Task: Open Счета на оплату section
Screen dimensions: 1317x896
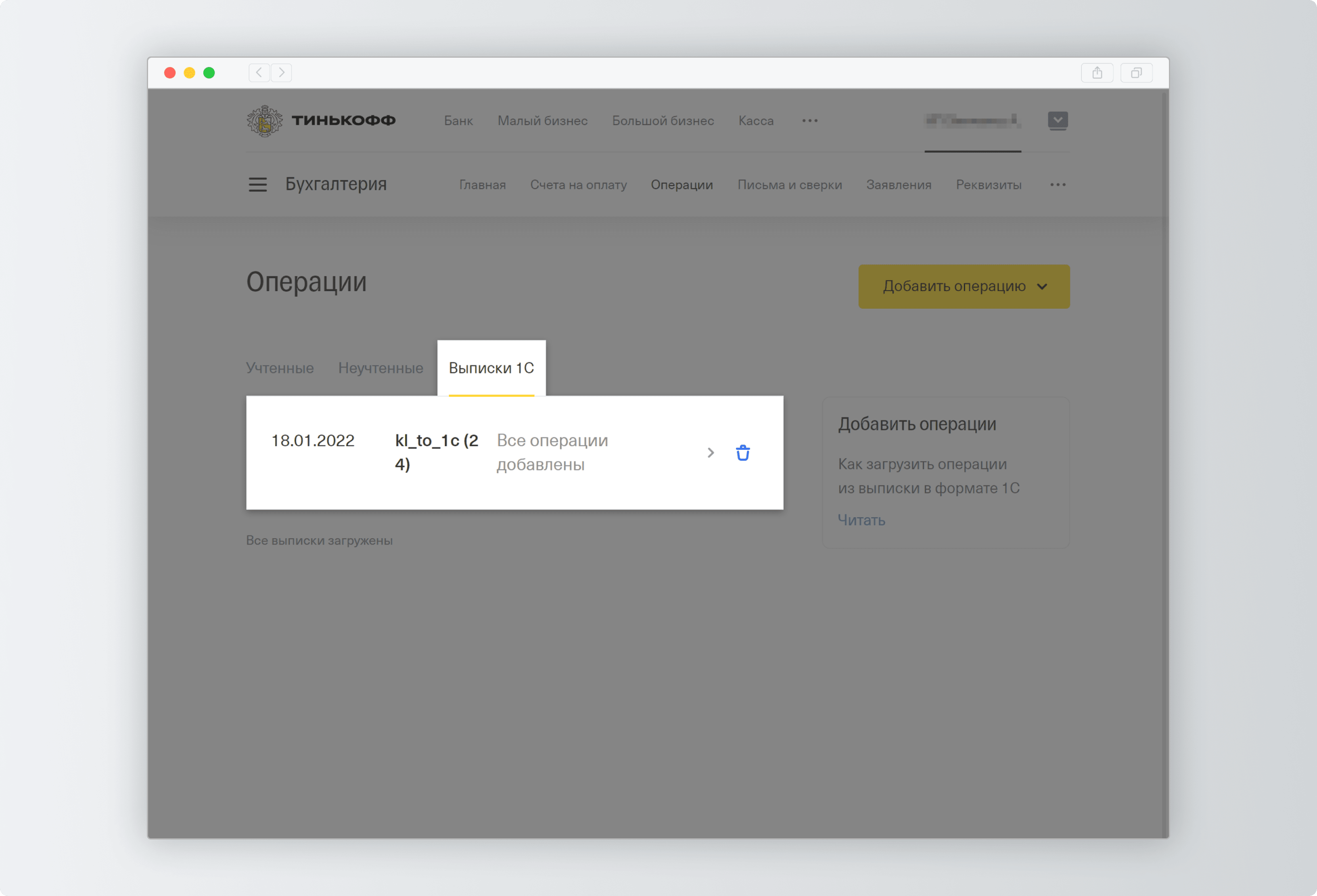Action: (578, 185)
